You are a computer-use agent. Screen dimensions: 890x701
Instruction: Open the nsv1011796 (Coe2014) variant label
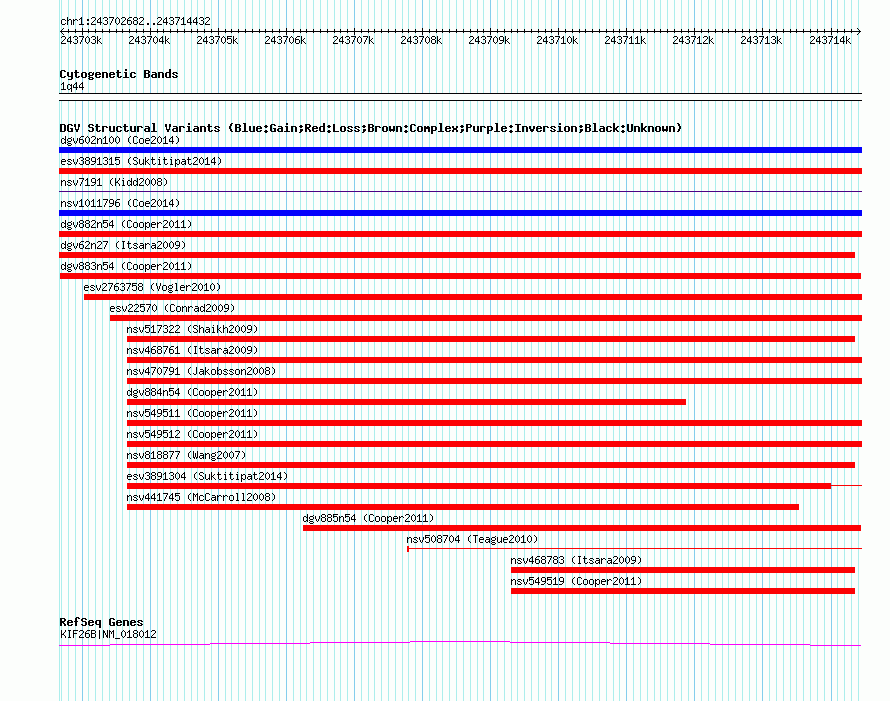click(120, 203)
